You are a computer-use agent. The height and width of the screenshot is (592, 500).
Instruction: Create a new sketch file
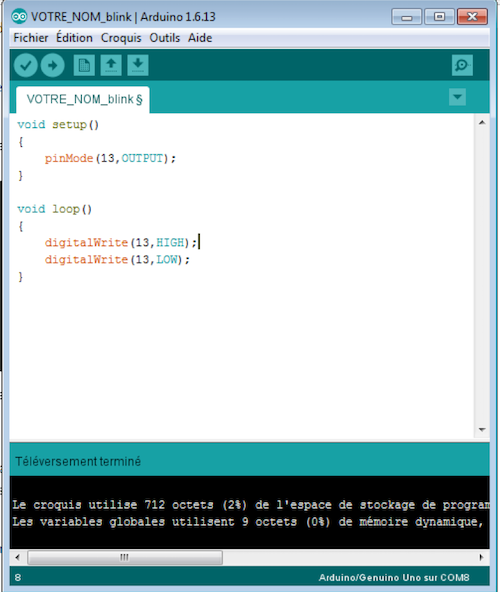84,65
